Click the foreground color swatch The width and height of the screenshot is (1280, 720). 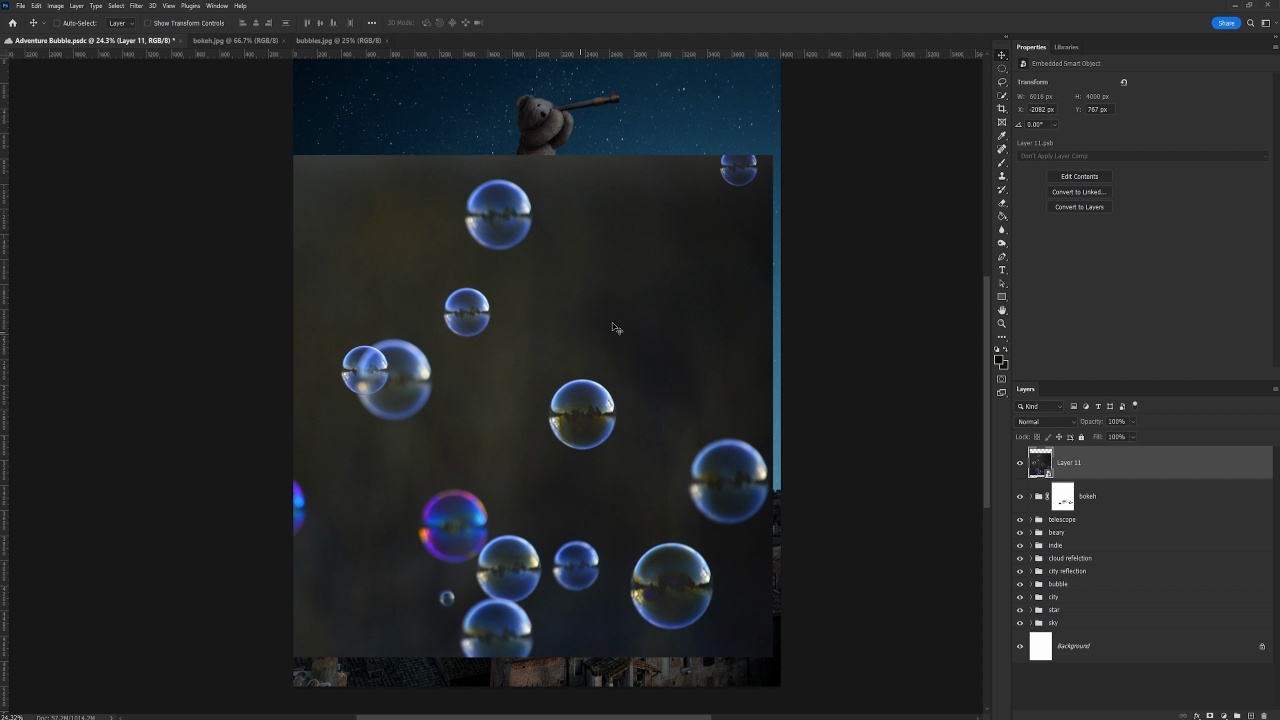[x=999, y=360]
